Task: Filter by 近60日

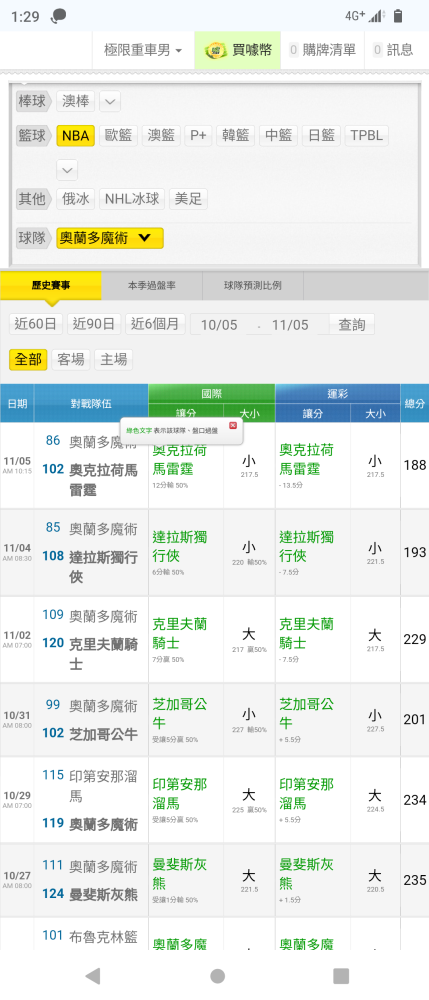Action: 36,324
